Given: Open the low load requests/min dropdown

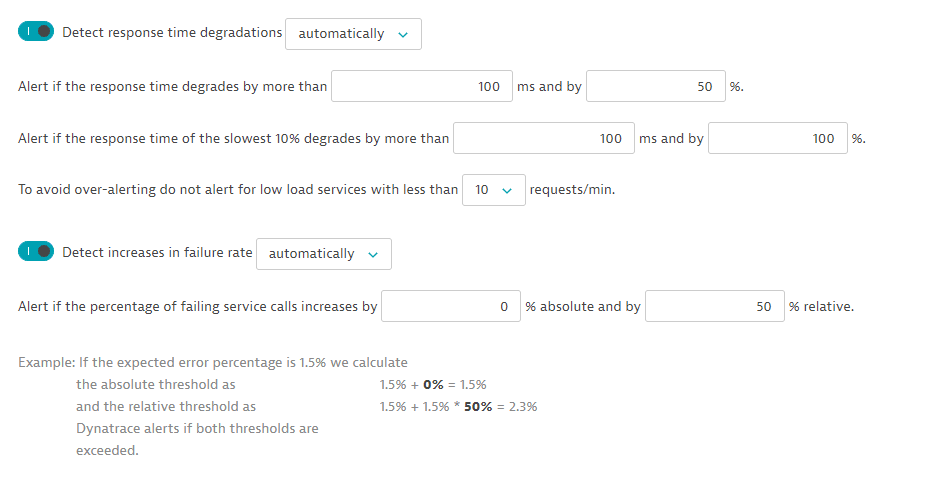Looking at the screenshot, I should tap(493, 190).
